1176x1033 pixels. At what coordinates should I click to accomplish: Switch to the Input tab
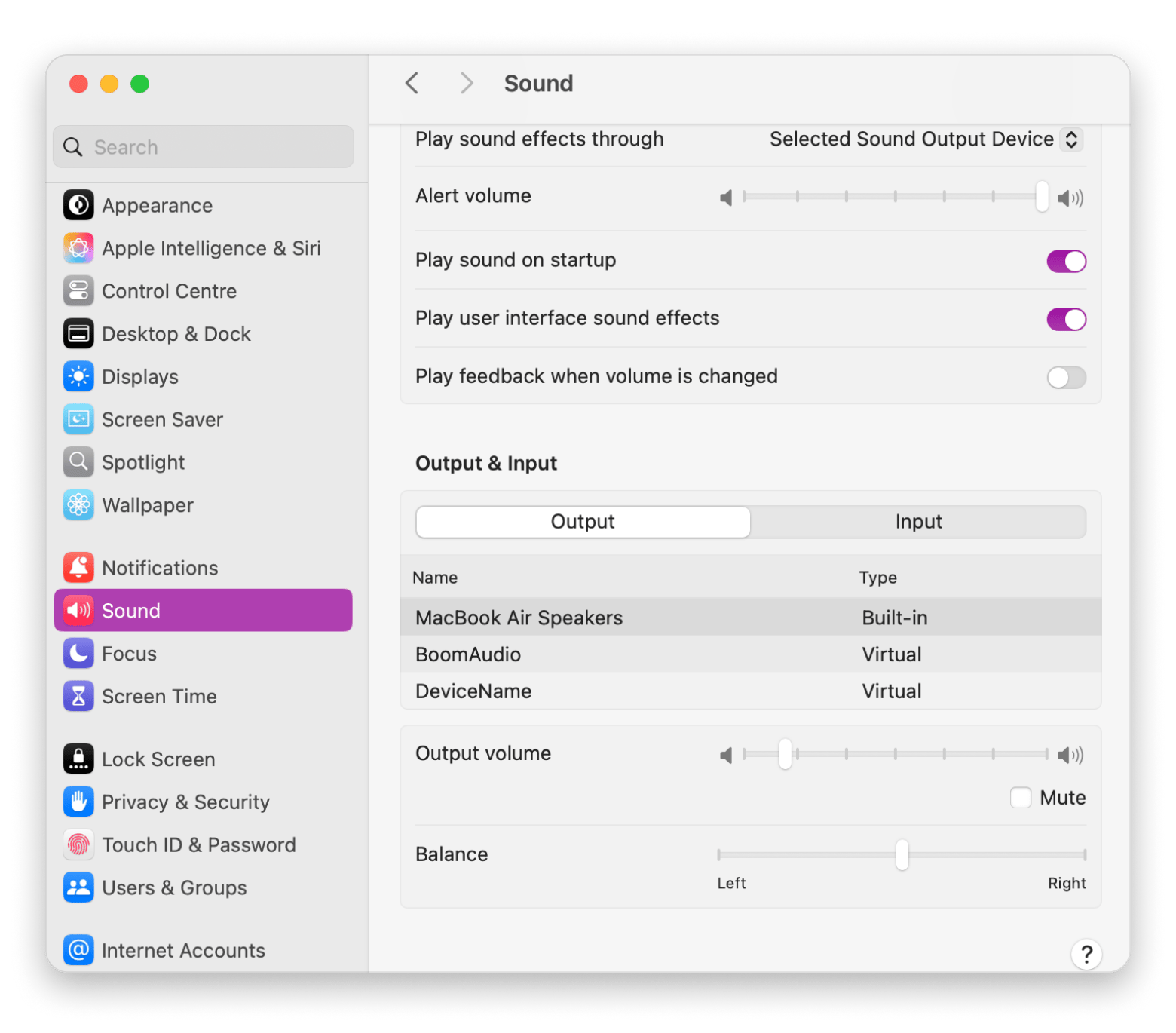tap(918, 522)
